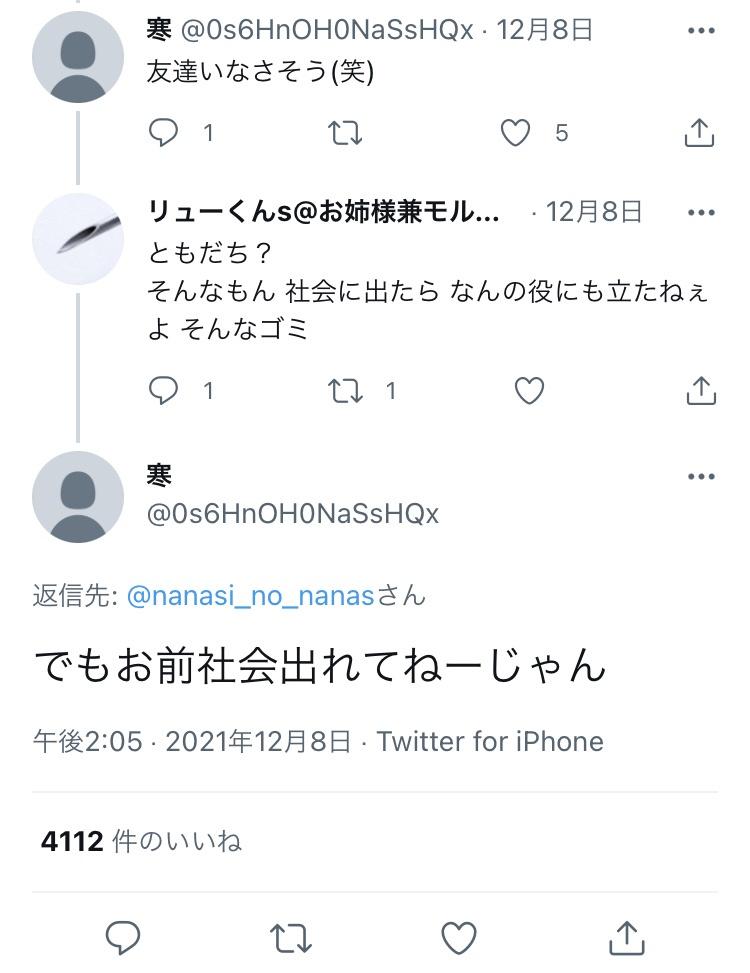Image resolution: width=750 pixels, height=973 pixels.
Task: Reply to the first 友達いなさそう tweet
Action: coord(163,133)
